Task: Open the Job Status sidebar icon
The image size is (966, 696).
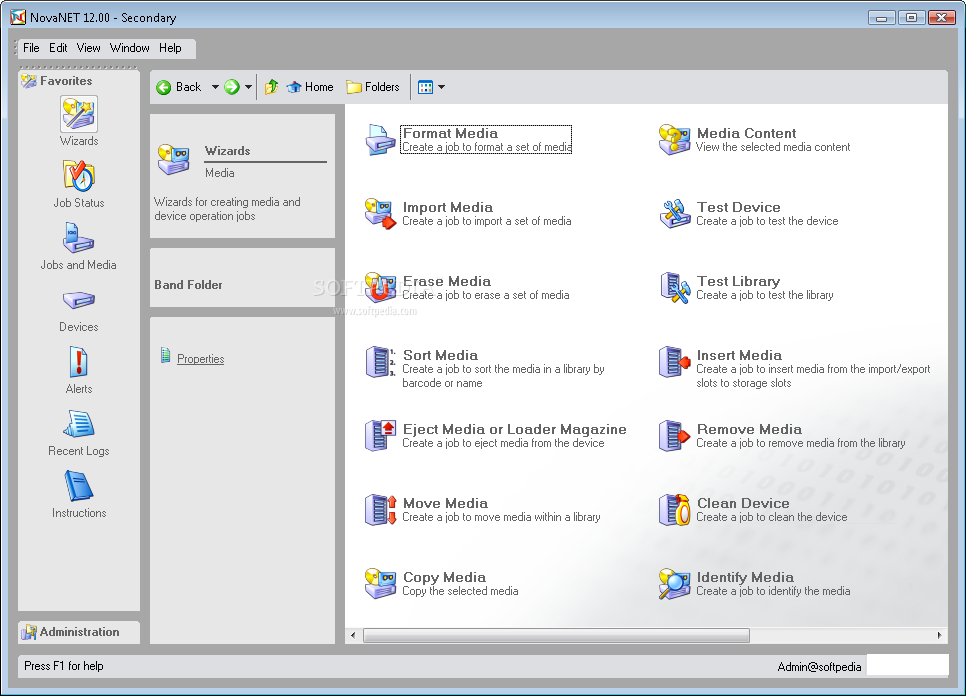Action: pos(79,176)
